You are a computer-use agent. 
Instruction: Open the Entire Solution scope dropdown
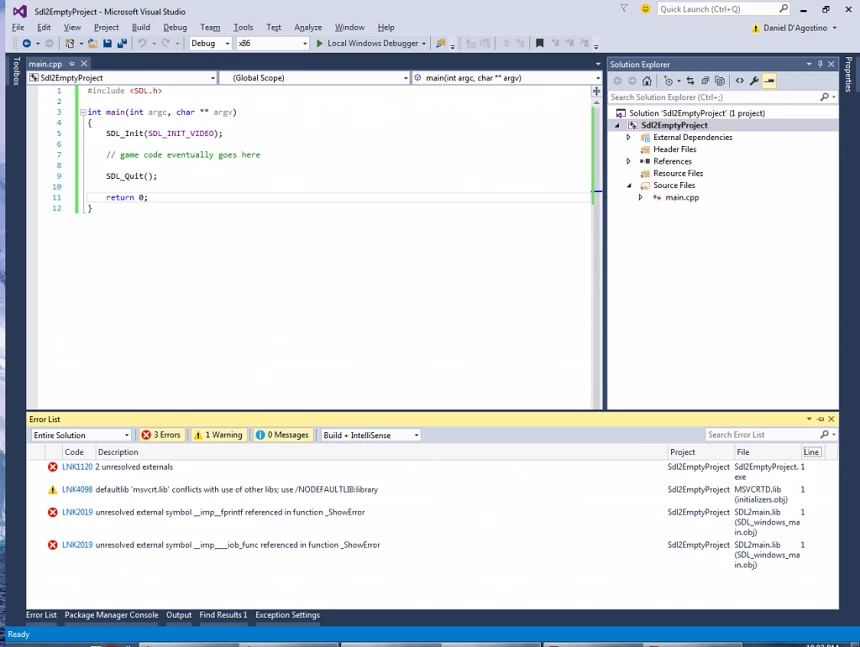point(81,435)
